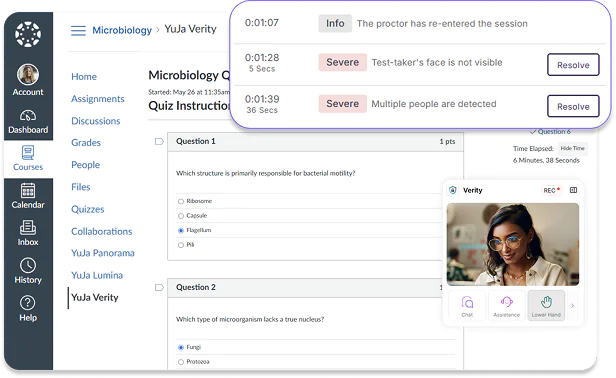Open the Dashboard icon in sidebar

point(28,116)
